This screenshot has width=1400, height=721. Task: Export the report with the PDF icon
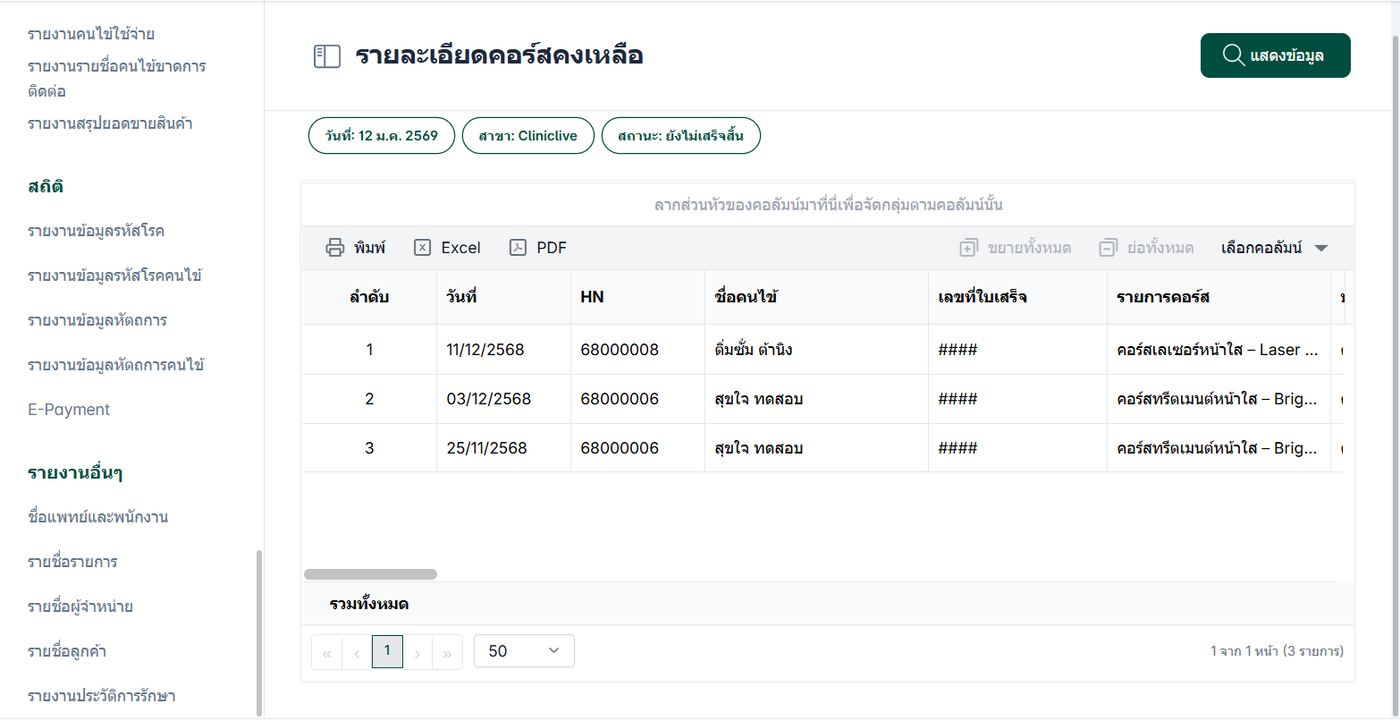(518, 248)
